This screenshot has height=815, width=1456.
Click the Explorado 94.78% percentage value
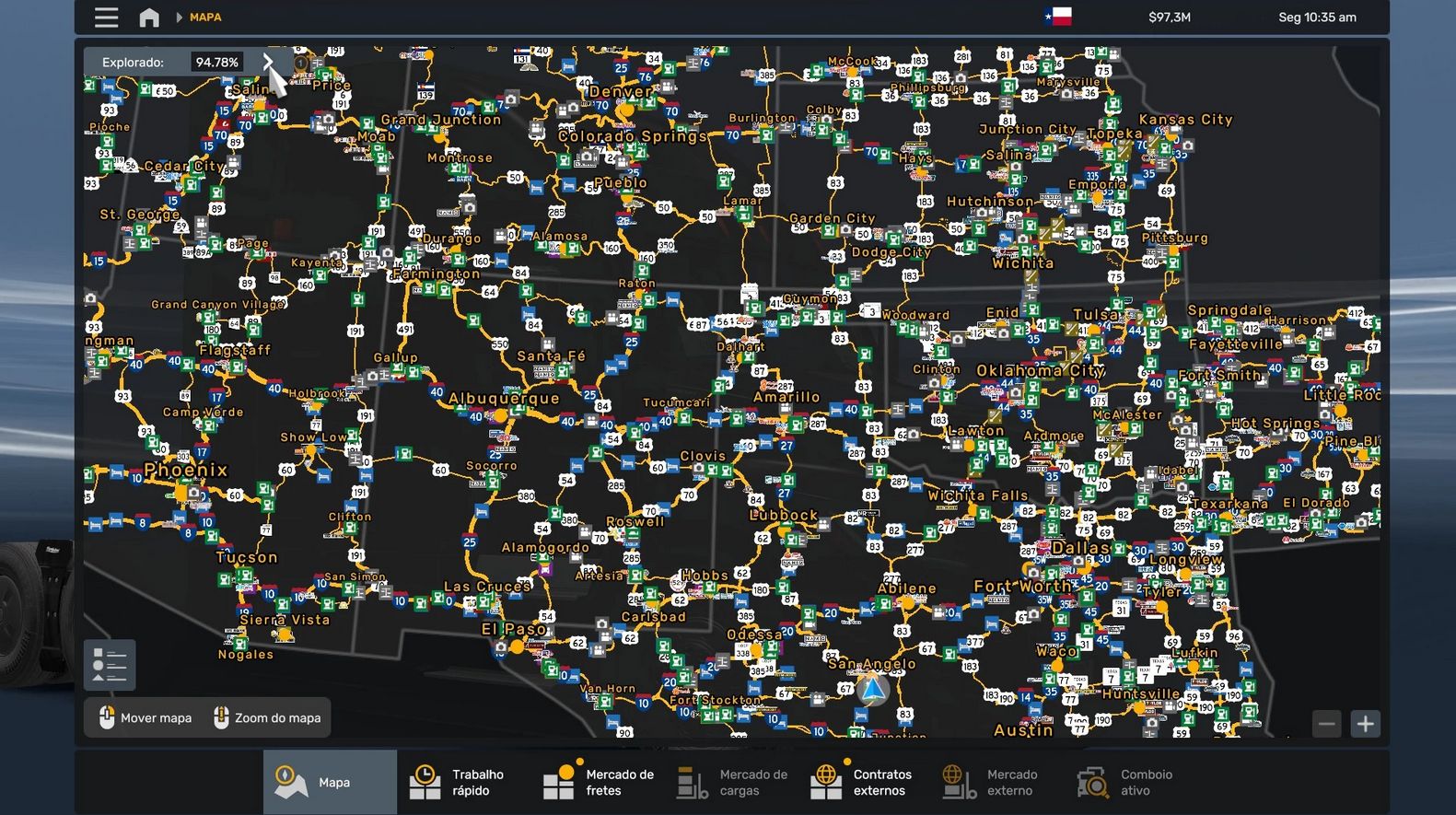(x=216, y=63)
